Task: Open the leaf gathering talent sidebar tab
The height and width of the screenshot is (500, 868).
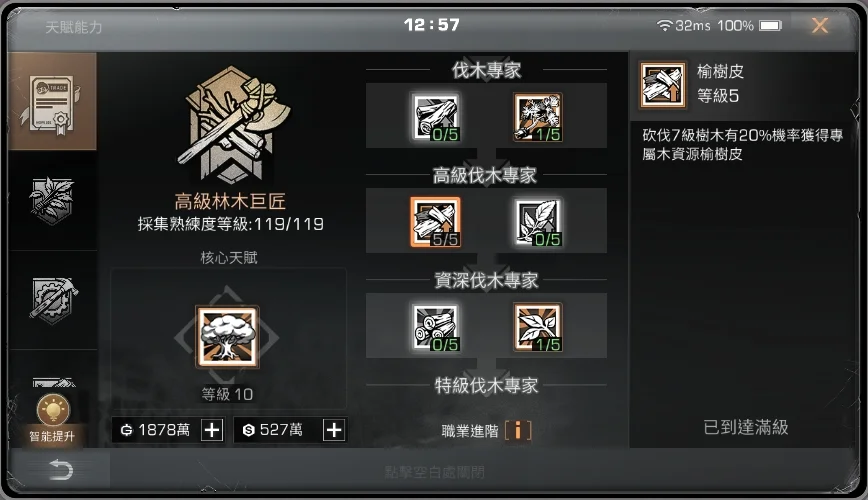Action: 52,200
